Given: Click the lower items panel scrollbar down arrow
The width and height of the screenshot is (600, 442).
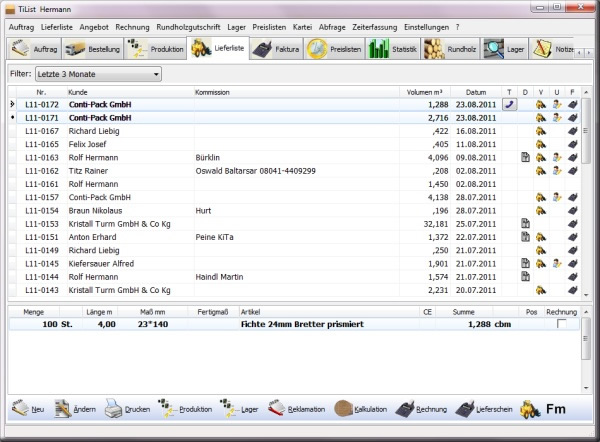Looking at the screenshot, I should tap(586, 388).
